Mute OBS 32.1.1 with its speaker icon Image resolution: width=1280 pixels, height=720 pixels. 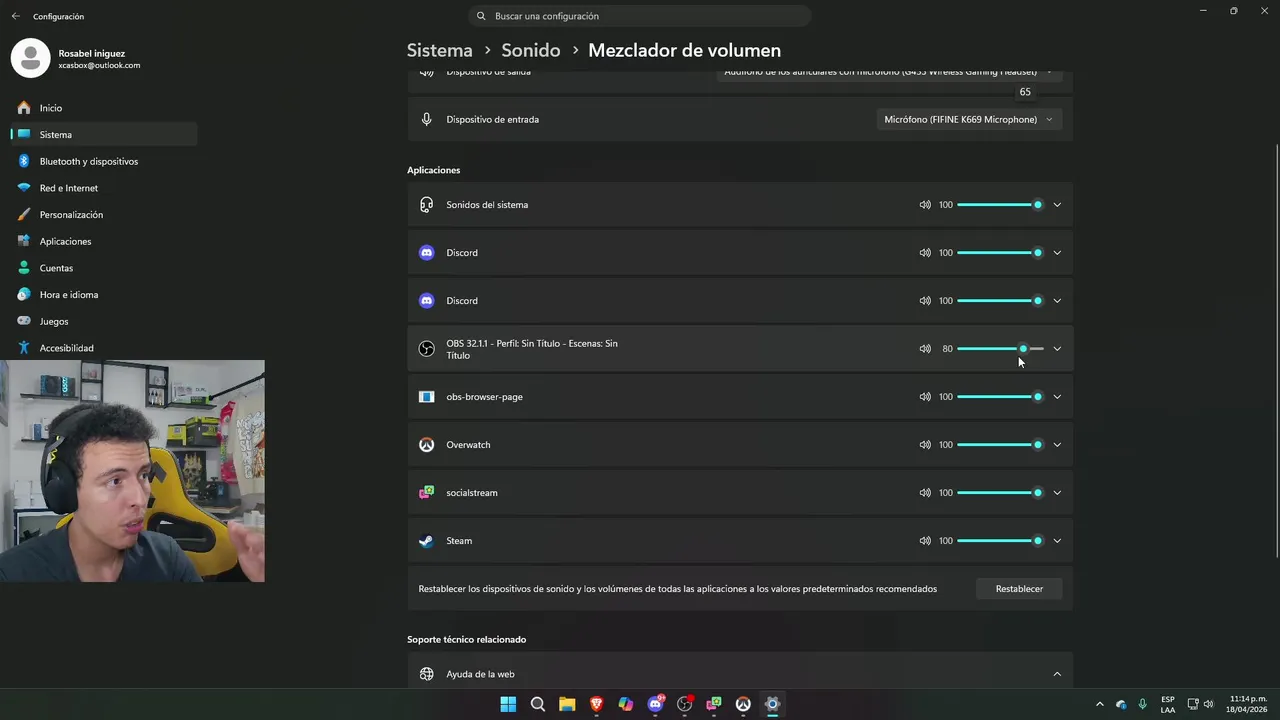click(x=925, y=349)
